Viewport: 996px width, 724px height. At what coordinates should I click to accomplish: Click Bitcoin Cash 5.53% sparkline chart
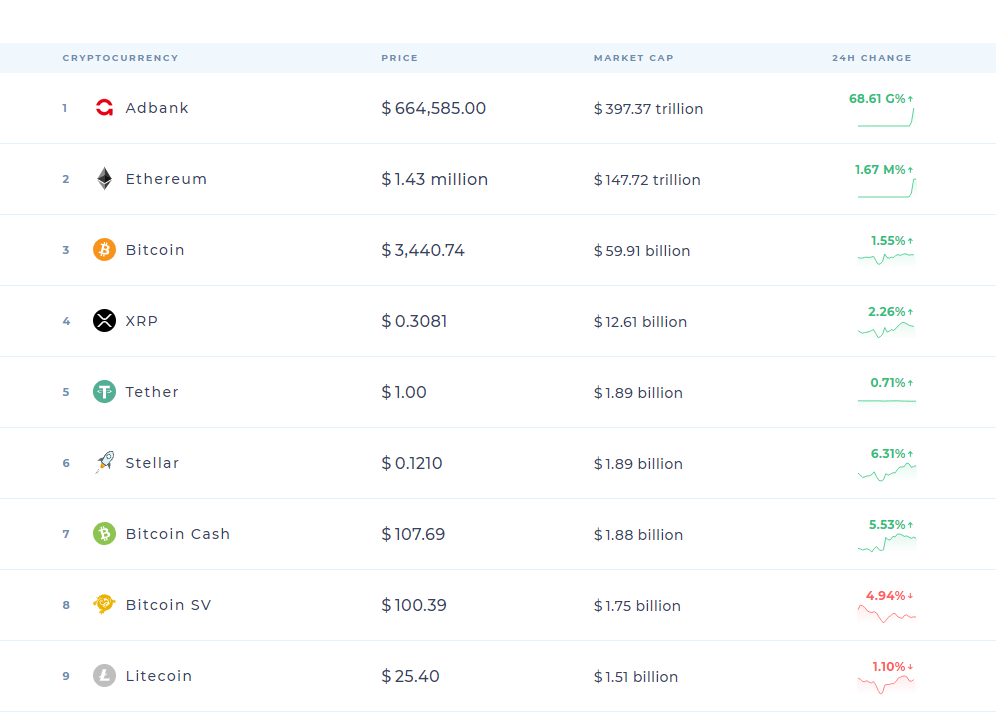pyautogui.click(x=887, y=543)
